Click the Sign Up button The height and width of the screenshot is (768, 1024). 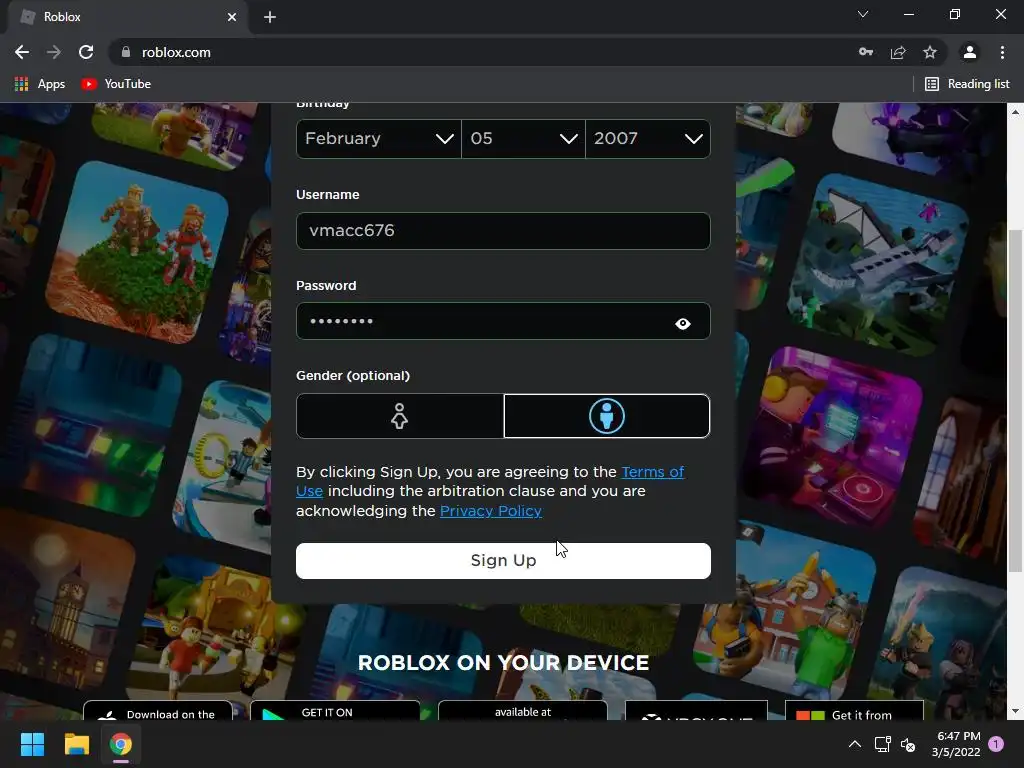(x=503, y=561)
